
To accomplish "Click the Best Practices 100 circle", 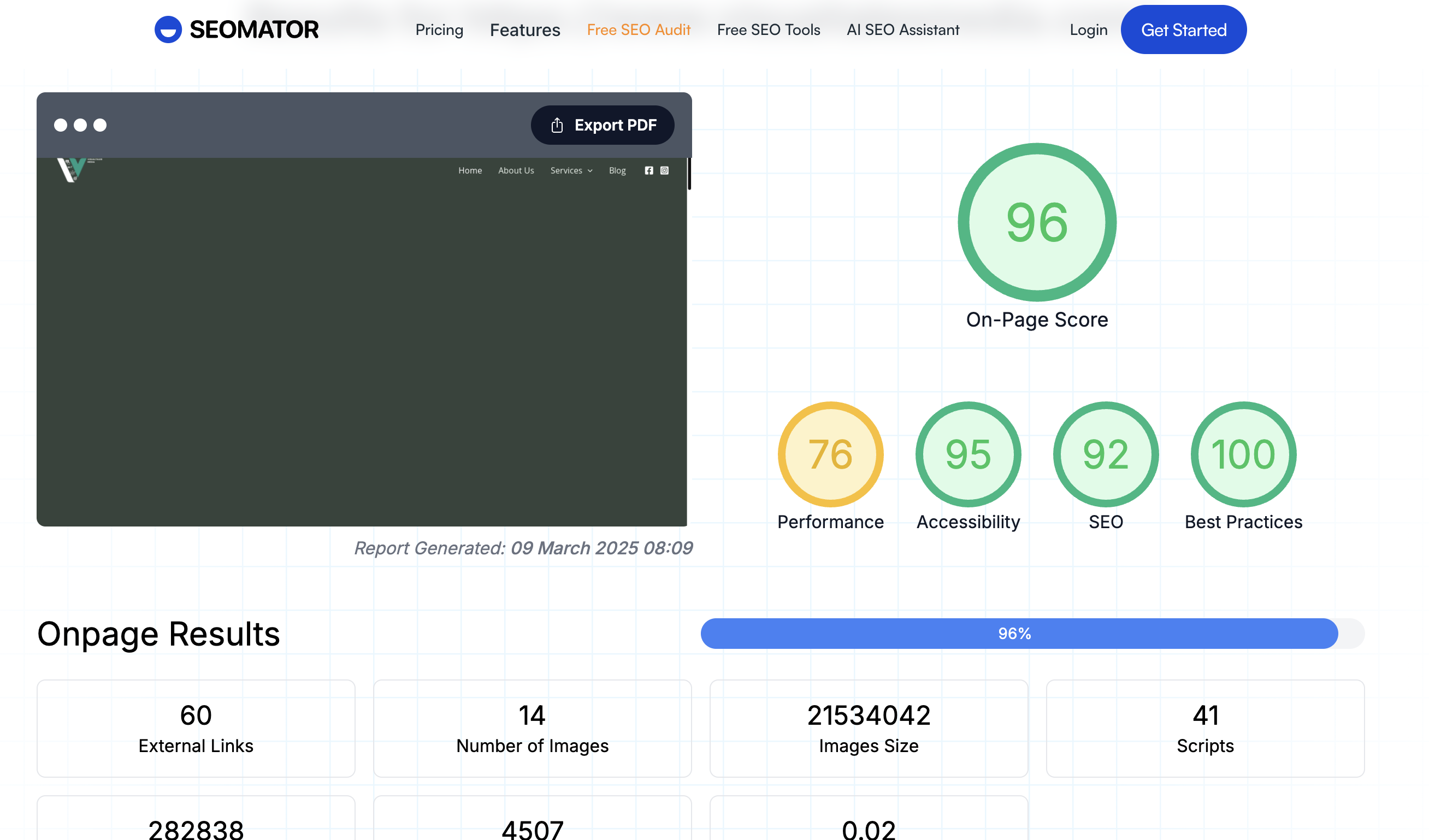I will (x=1243, y=454).
